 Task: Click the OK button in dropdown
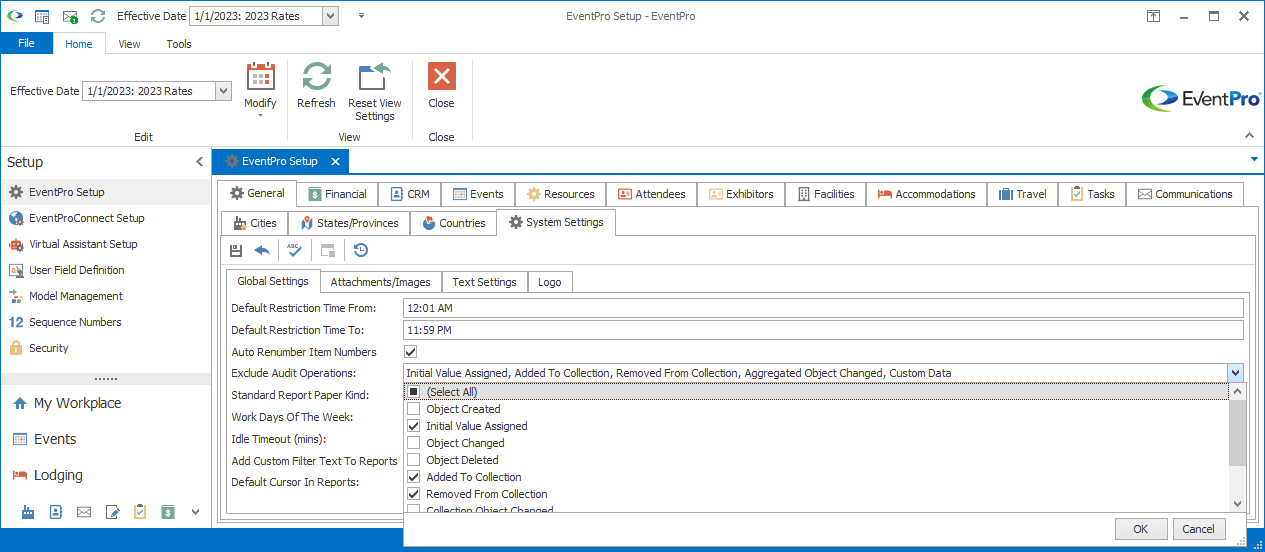click(1141, 529)
